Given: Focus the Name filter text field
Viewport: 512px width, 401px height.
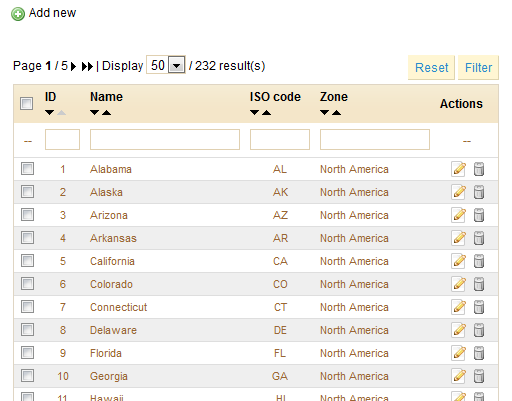Looking at the screenshot, I should click(165, 139).
